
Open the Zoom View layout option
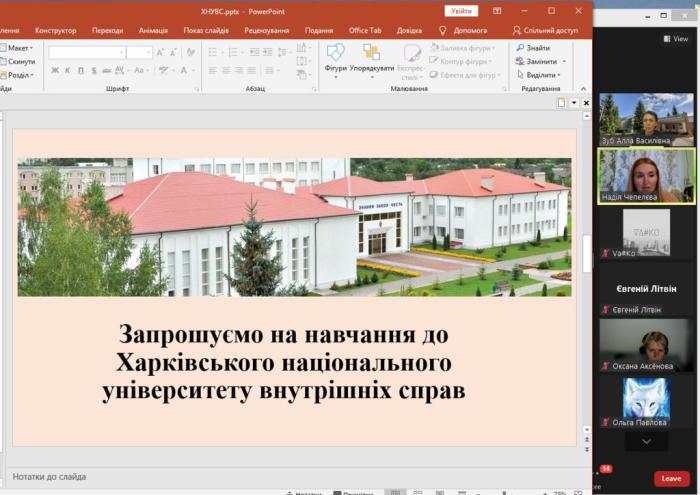click(676, 39)
